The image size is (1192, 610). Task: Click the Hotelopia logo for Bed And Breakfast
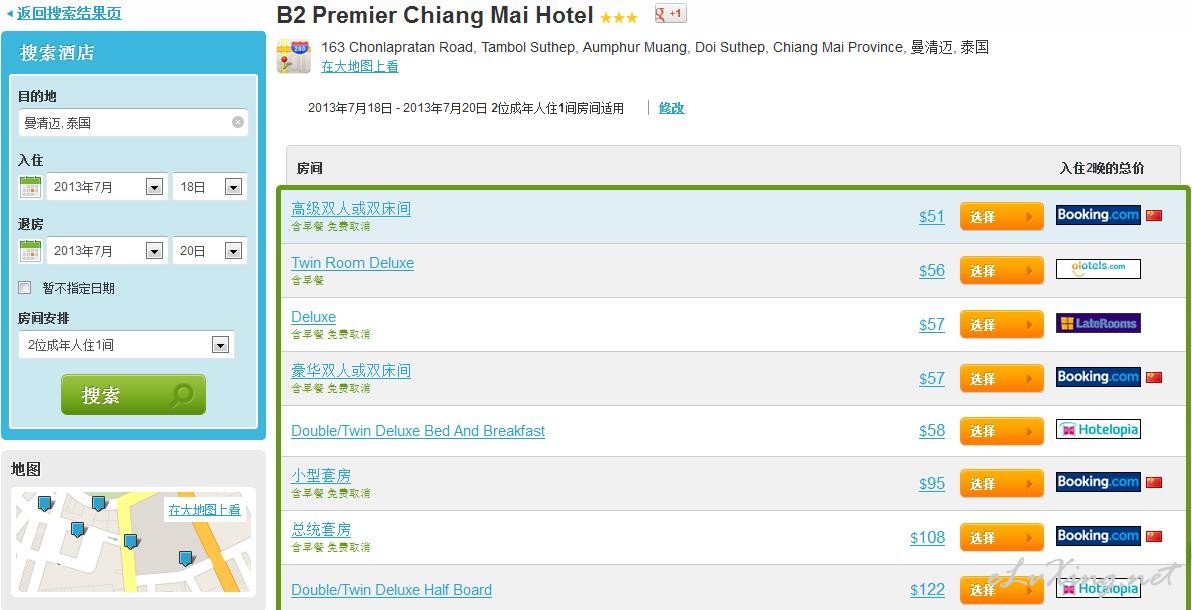pyautogui.click(x=1098, y=430)
